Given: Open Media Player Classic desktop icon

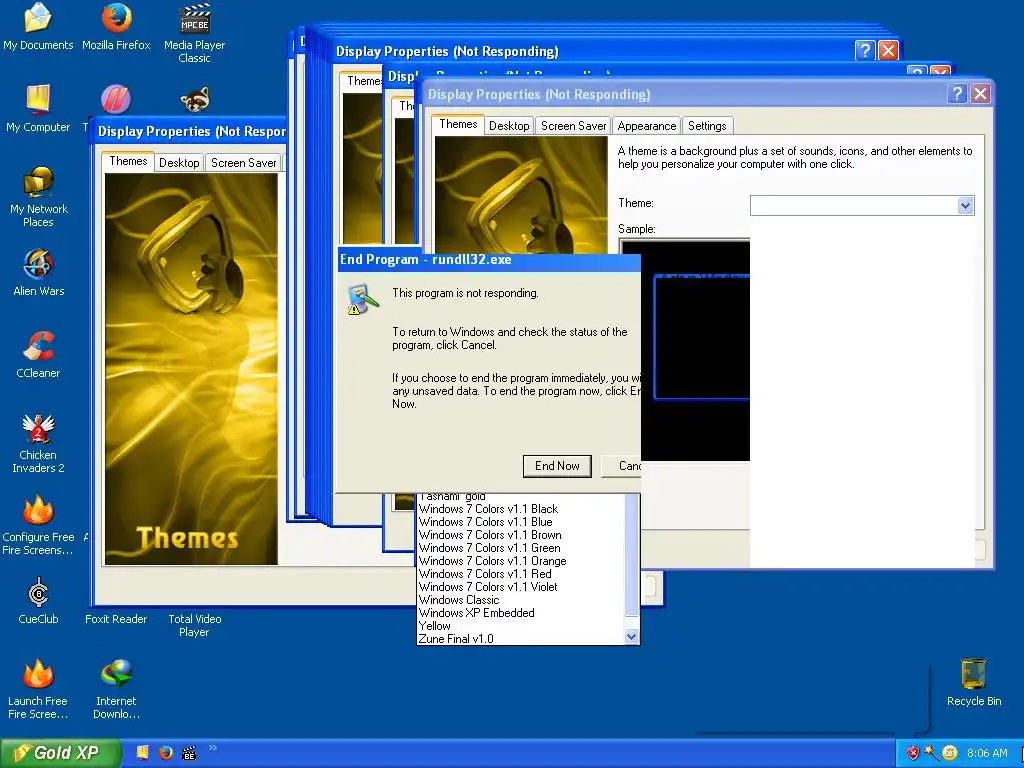Looking at the screenshot, I should click(x=195, y=33).
